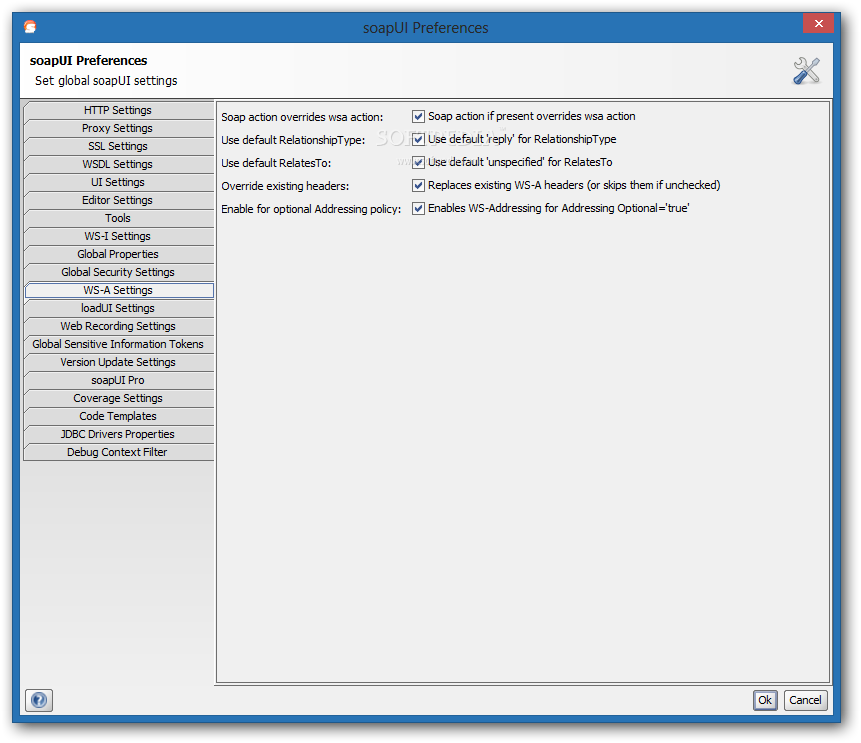
Task: Select the UI Settings tab
Action: click(x=119, y=182)
